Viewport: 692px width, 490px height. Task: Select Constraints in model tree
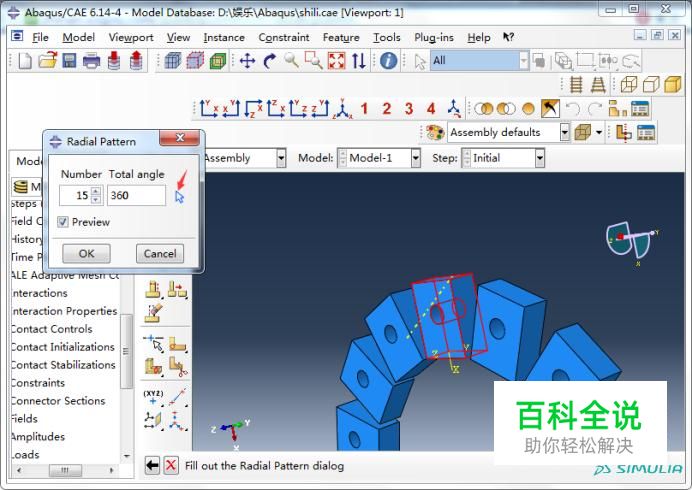click(x=38, y=383)
